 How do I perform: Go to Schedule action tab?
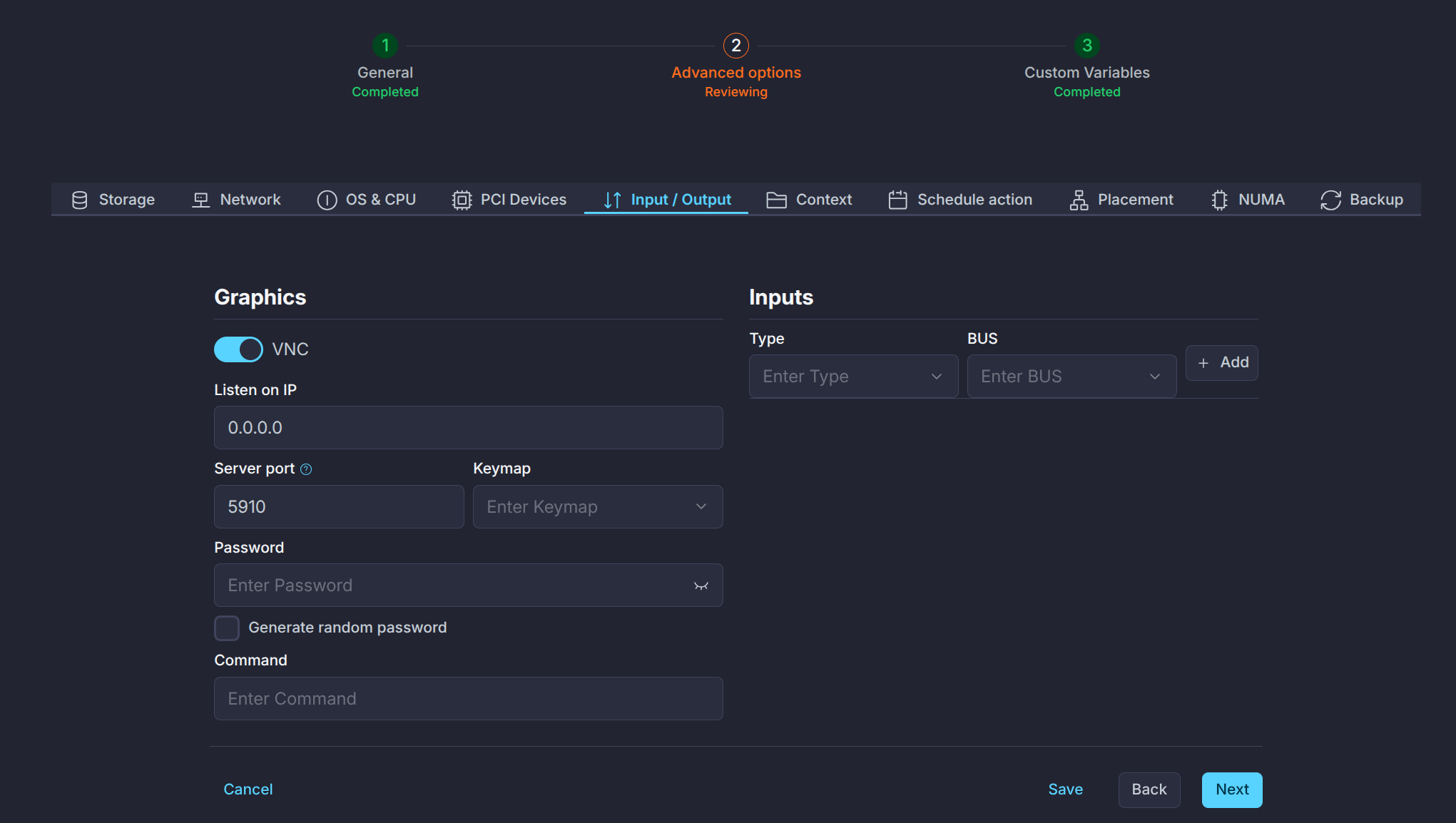960,200
